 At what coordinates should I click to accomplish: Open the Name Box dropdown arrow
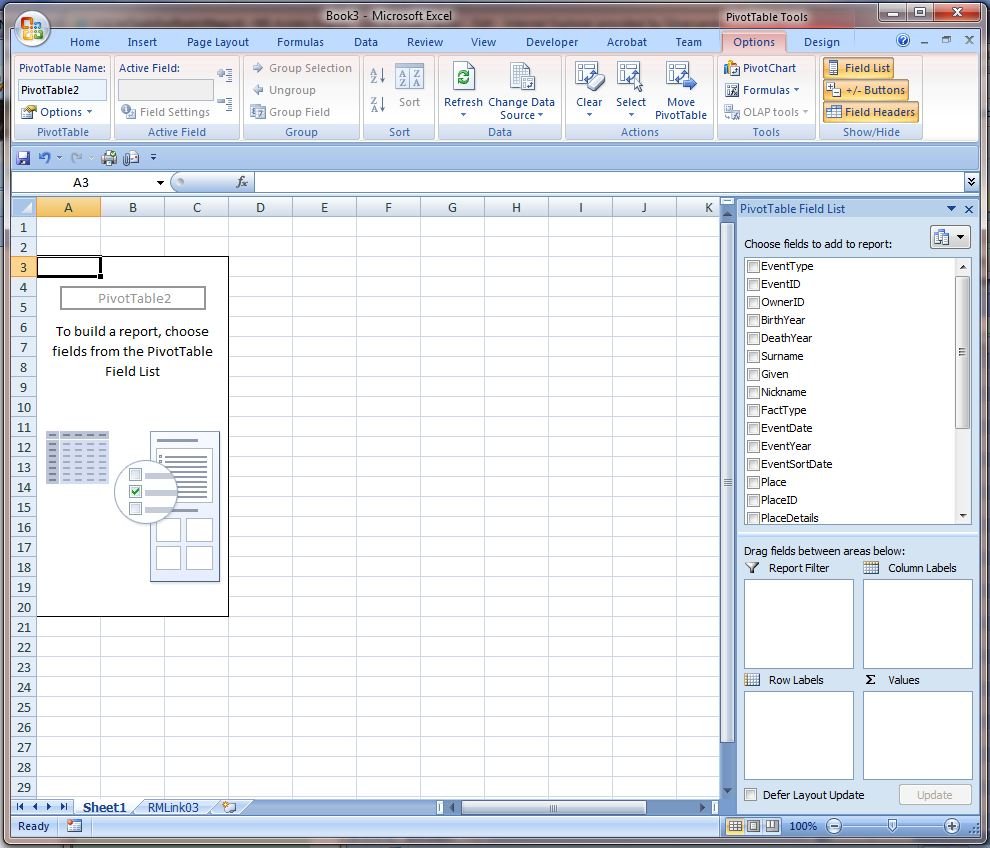pos(160,182)
